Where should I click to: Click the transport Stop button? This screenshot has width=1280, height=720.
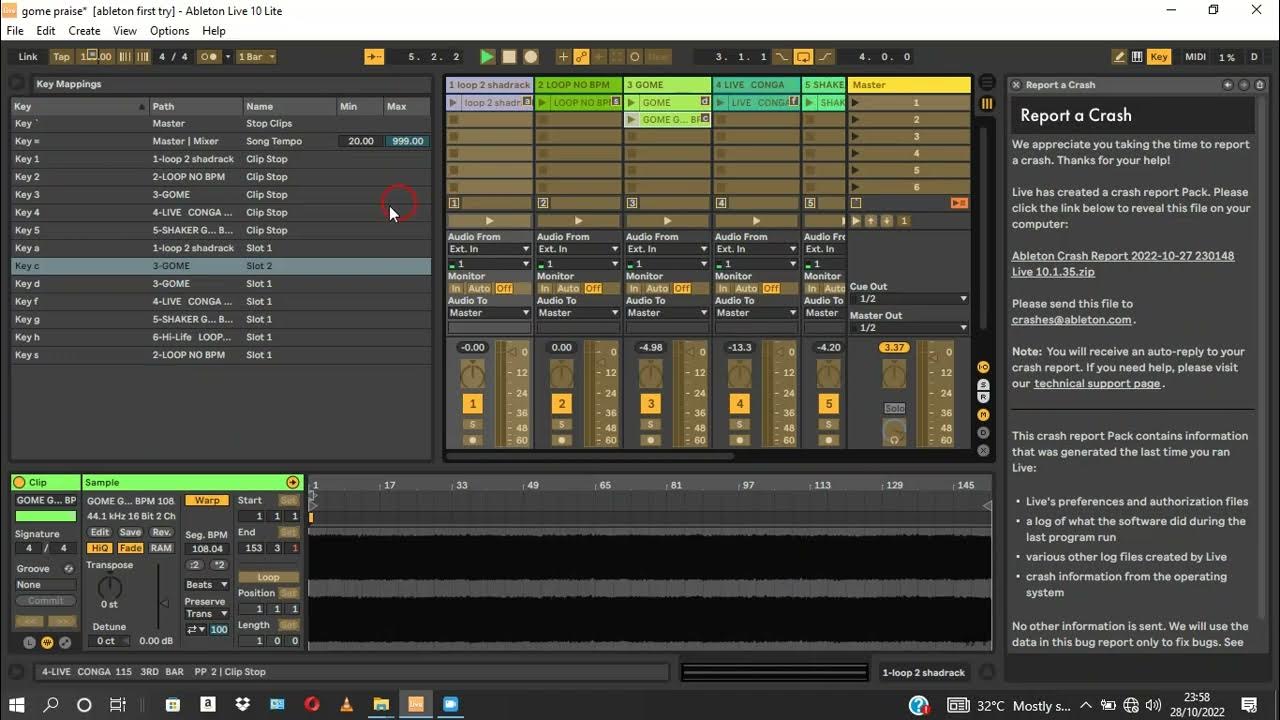point(509,57)
